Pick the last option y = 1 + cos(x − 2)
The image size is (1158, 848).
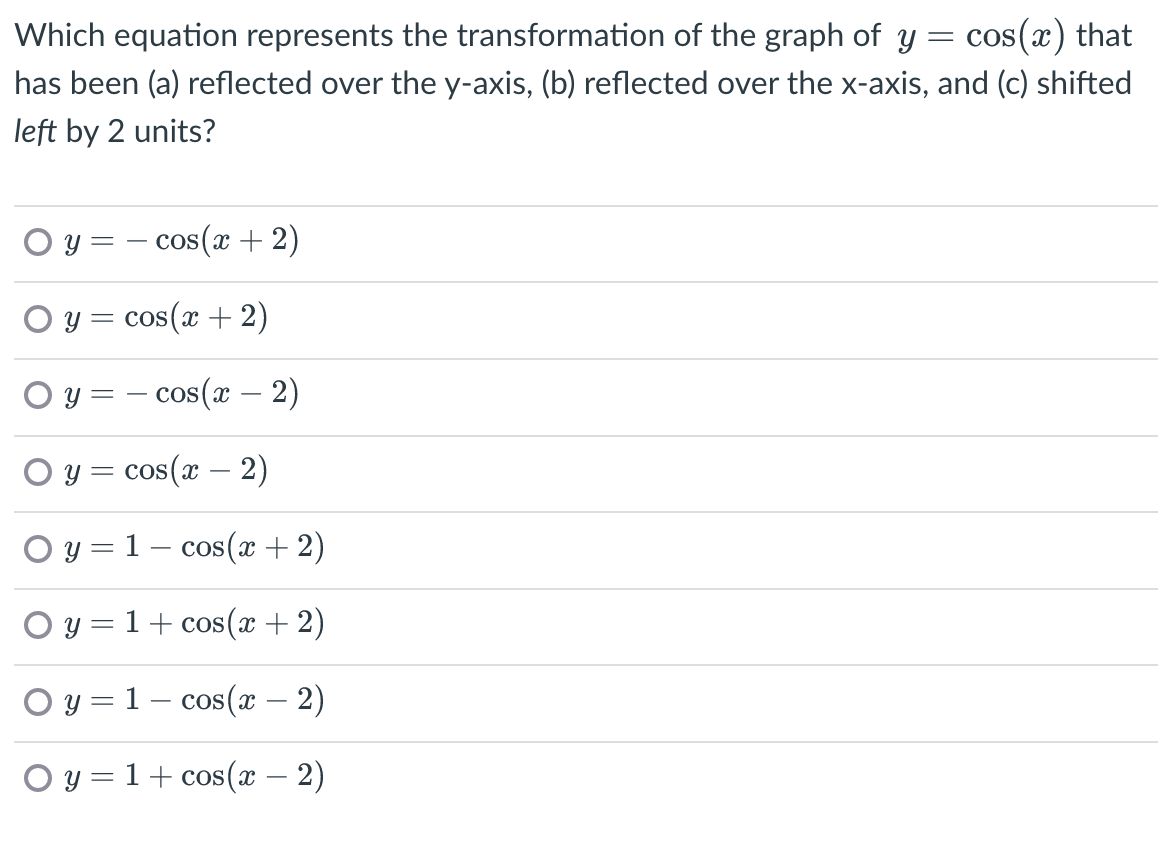[36, 777]
